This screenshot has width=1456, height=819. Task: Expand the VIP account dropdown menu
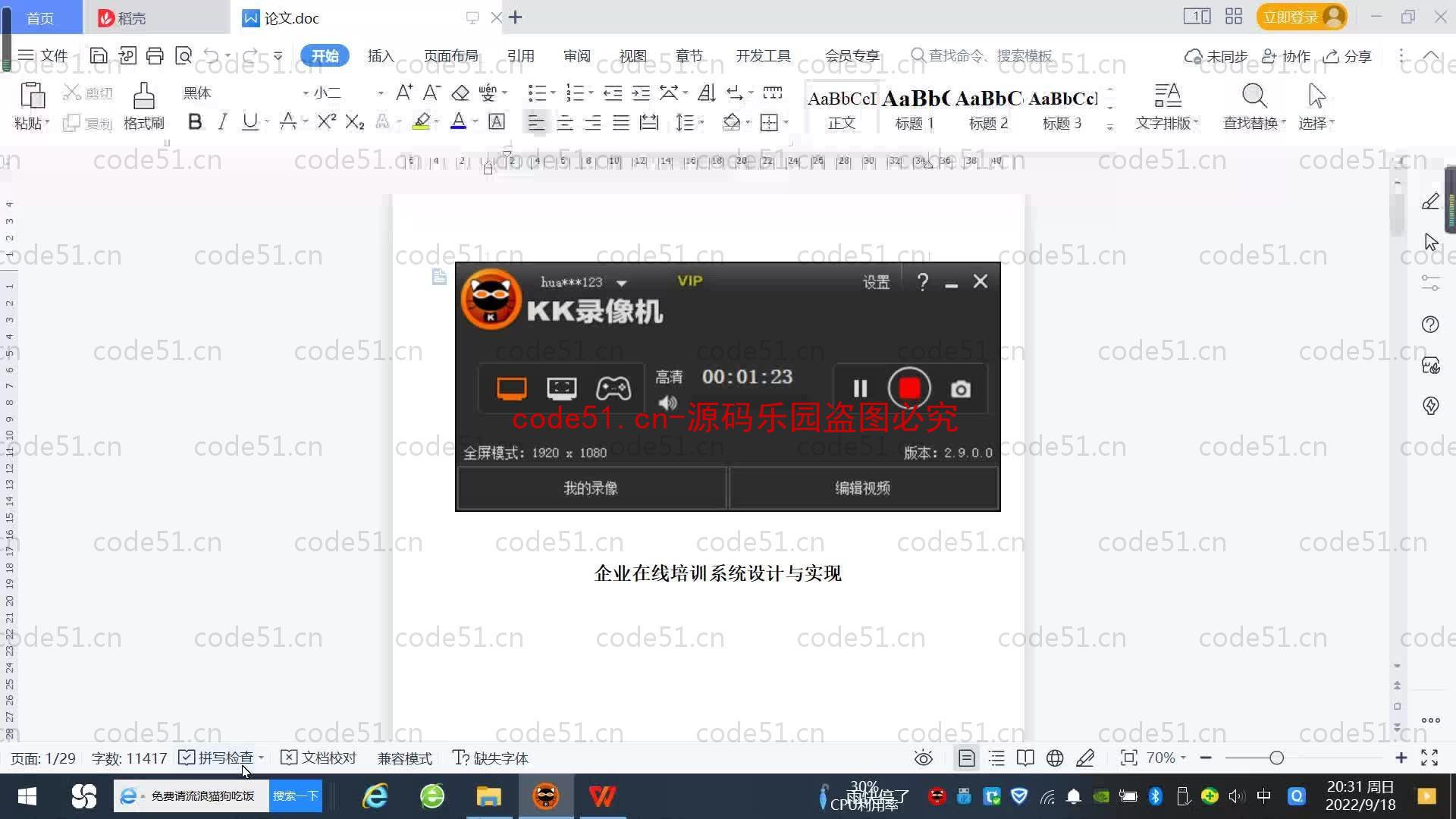[620, 281]
